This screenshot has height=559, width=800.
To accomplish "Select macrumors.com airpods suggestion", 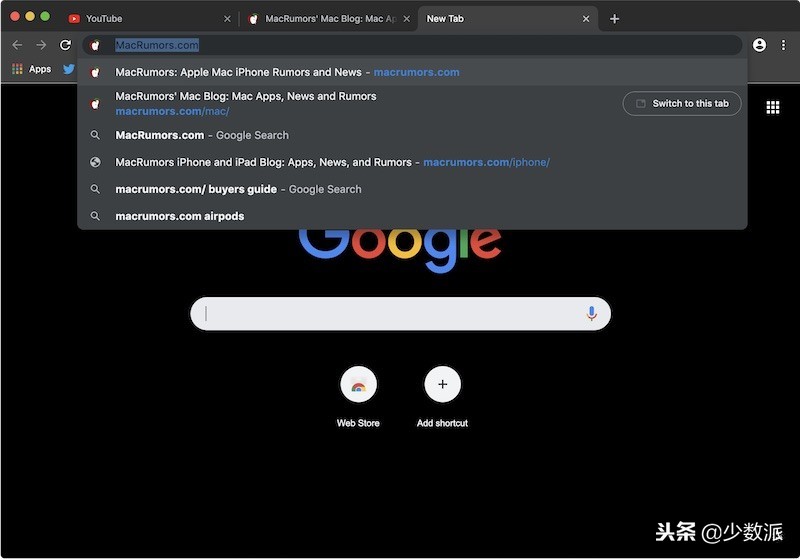I will pyautogui.click(x=412, y=216).
